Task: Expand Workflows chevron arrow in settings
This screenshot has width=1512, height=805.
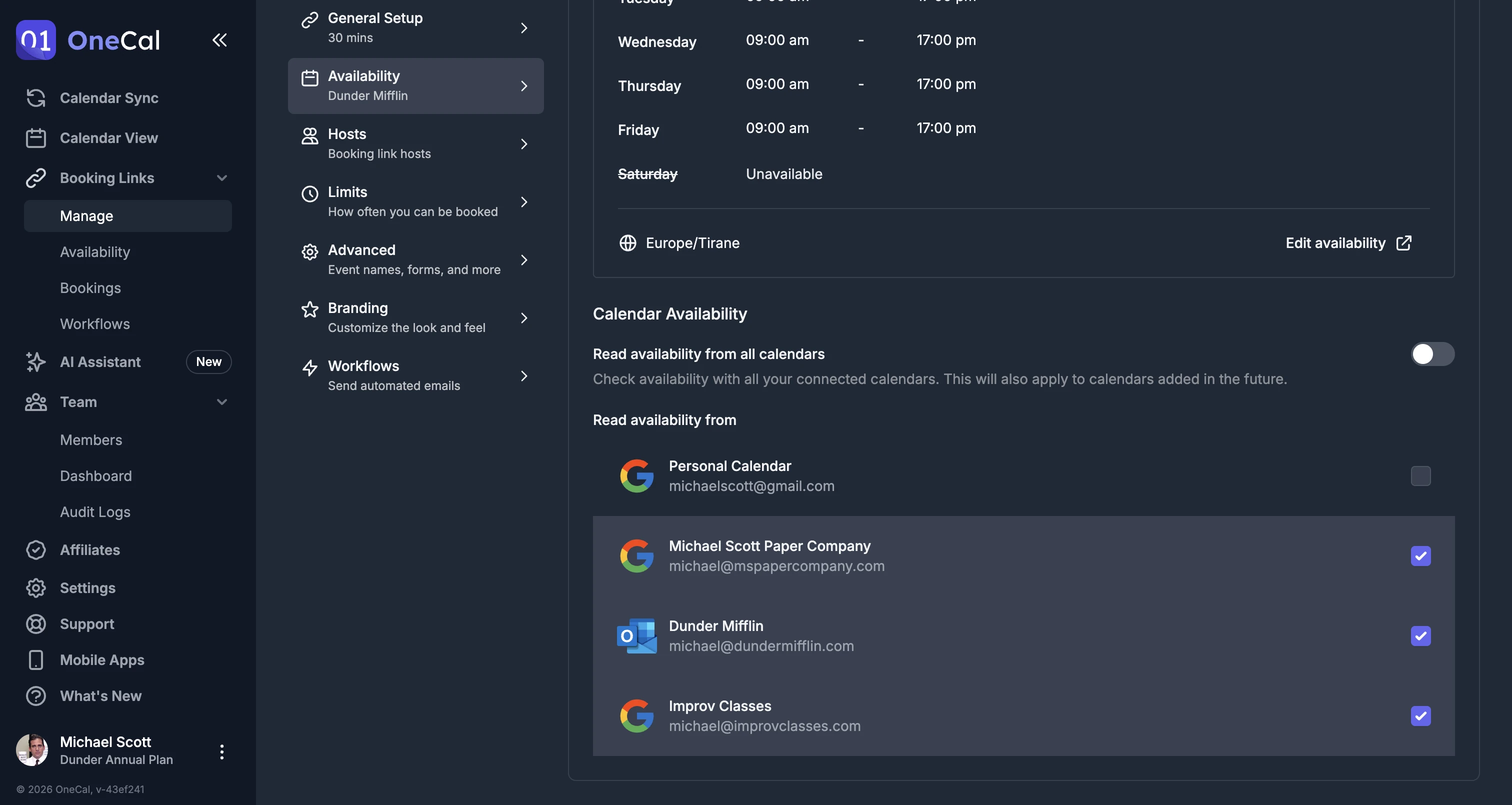Action: tap(524, 376)
